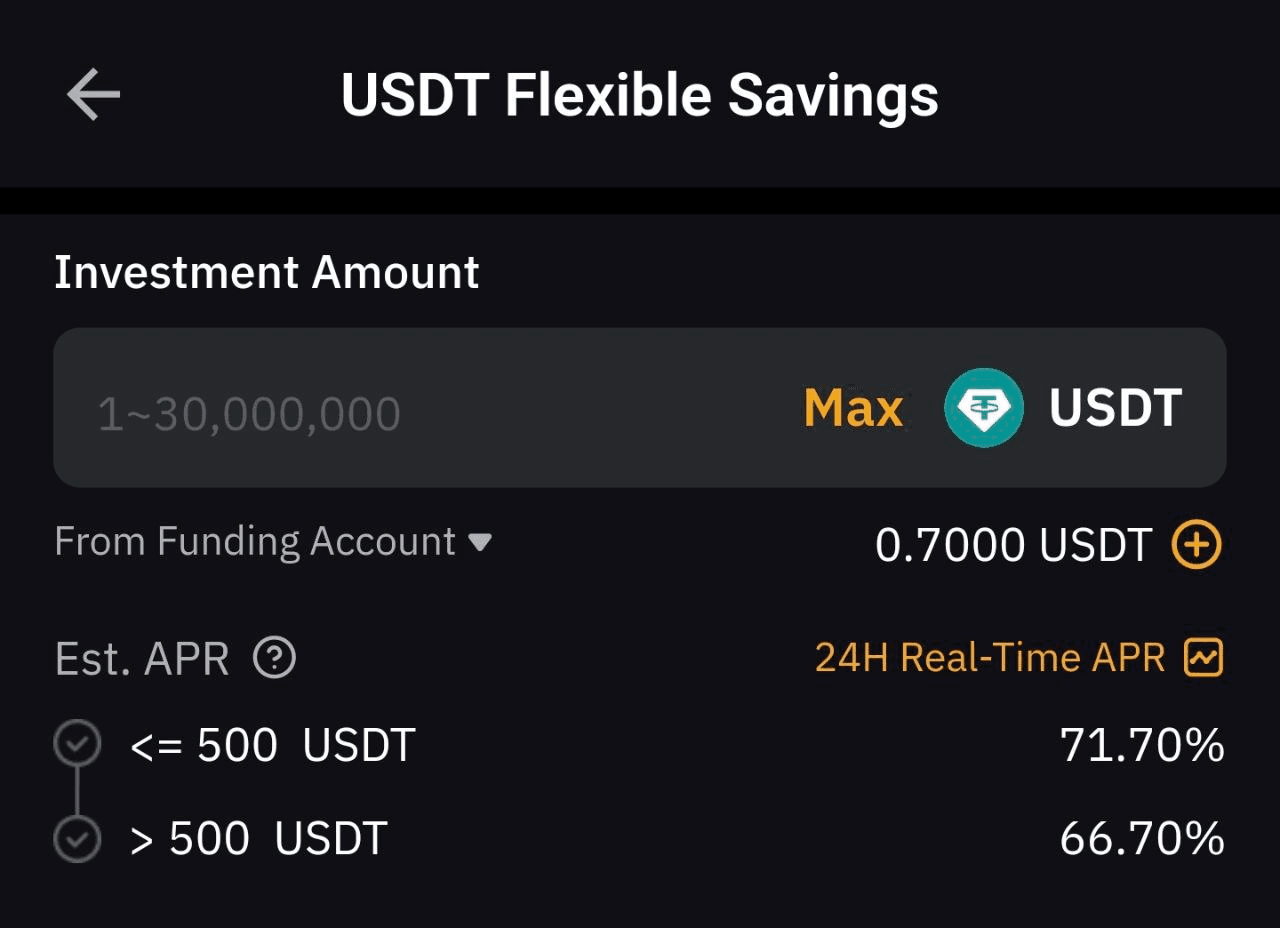Screen dimensions: 1280x928
Task: Open Est. APR help question mark
Action: [x=274, y=658]
